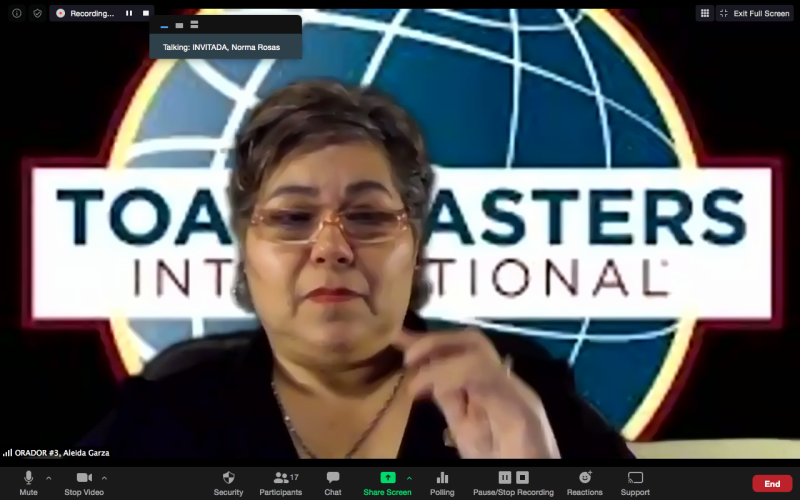Open Polling
This screenshot has height=500, width=800.
coord(442,484)
